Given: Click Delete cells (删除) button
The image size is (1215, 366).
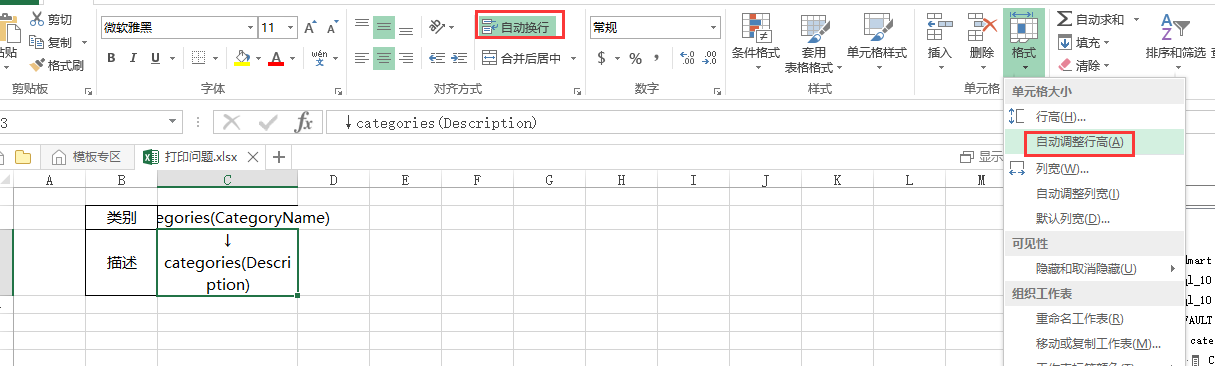Looking at the screenshot, I should tap(981, 42).
